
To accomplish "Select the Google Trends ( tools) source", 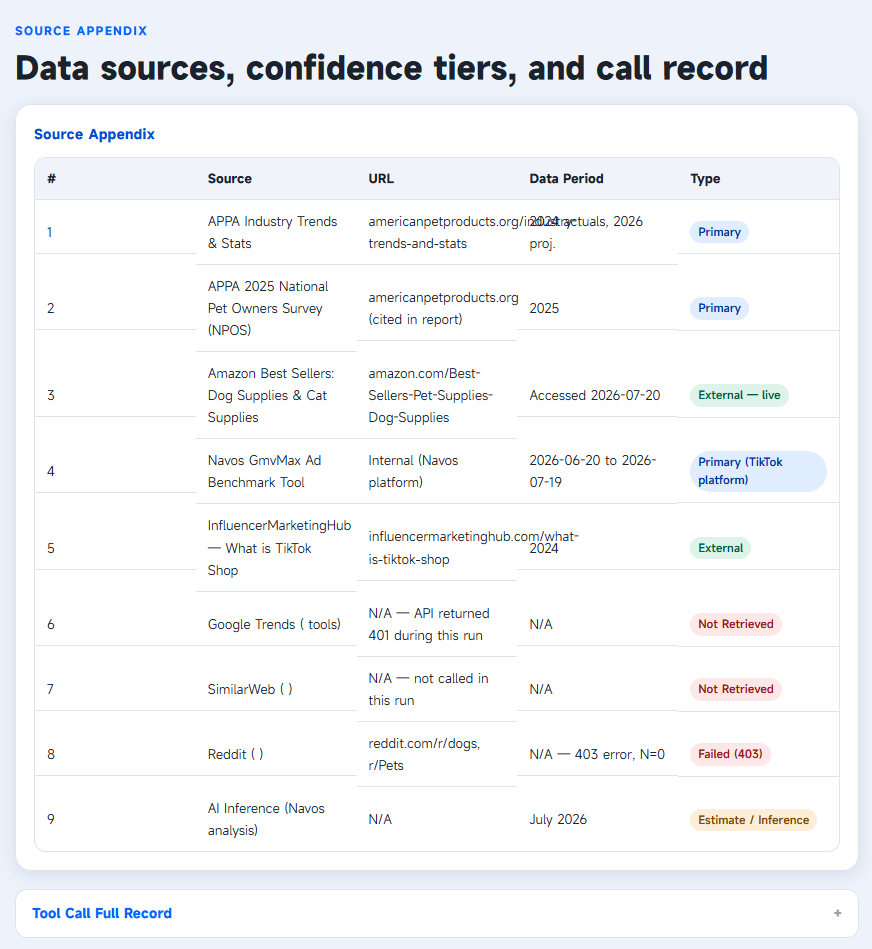I will point(274,624).
